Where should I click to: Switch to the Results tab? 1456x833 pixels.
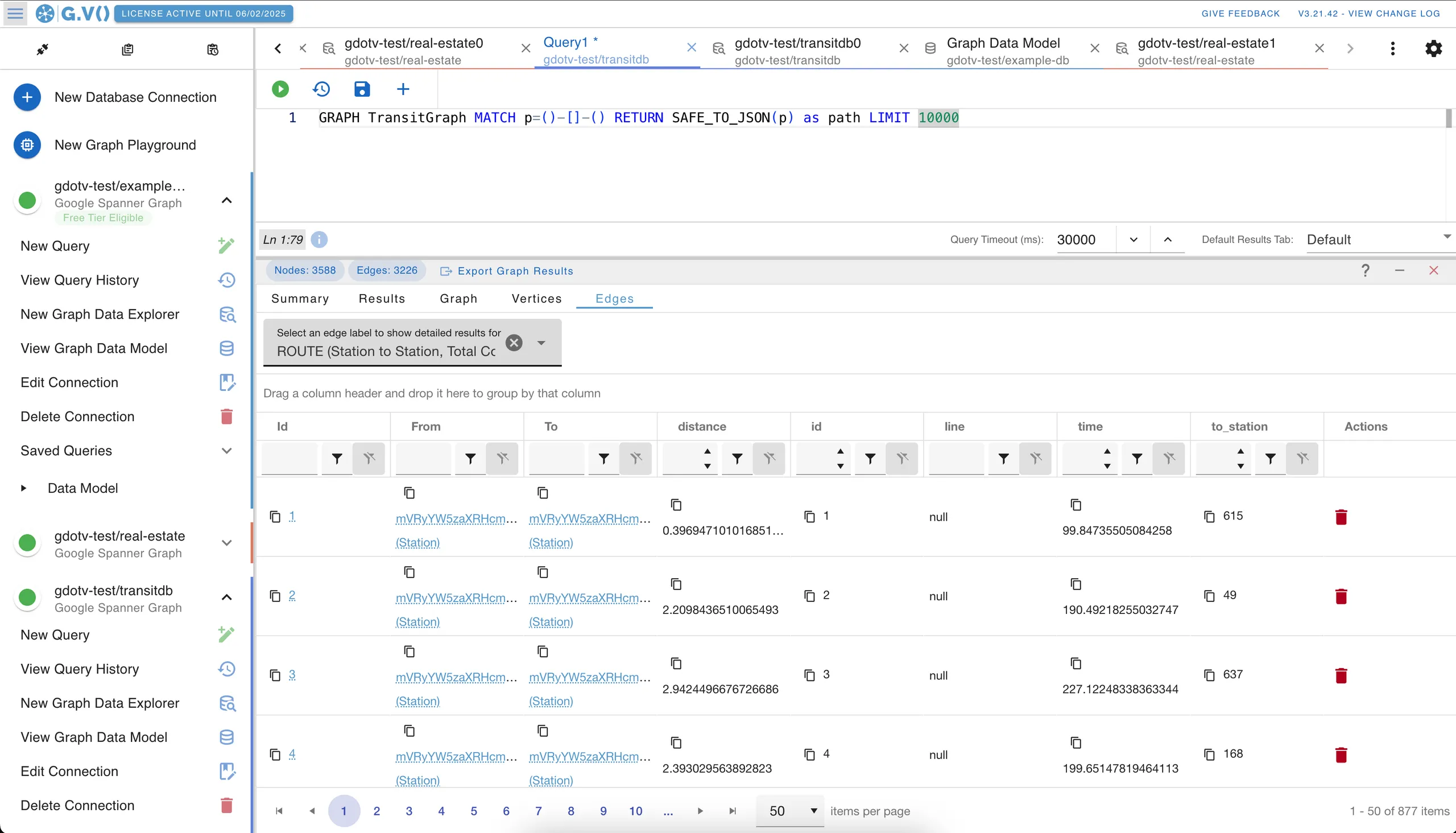[x=382, y=299]
